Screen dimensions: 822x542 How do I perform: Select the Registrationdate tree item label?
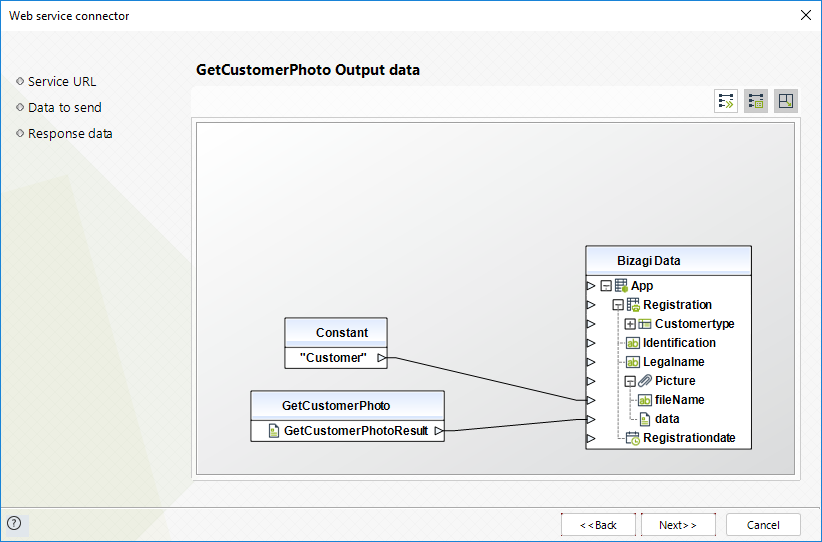689,438
